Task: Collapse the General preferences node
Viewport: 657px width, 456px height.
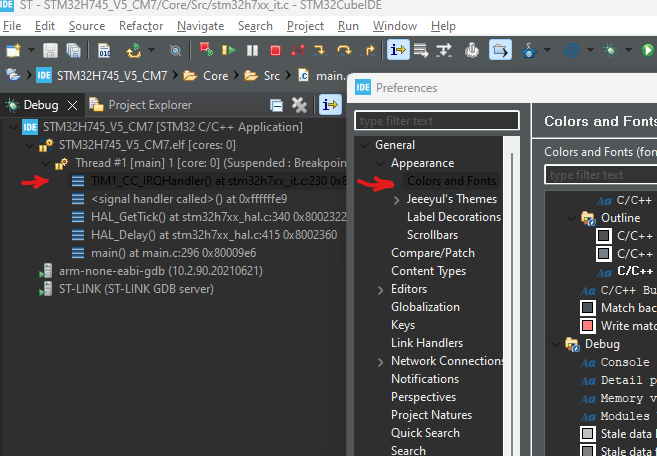Action: 365,145
